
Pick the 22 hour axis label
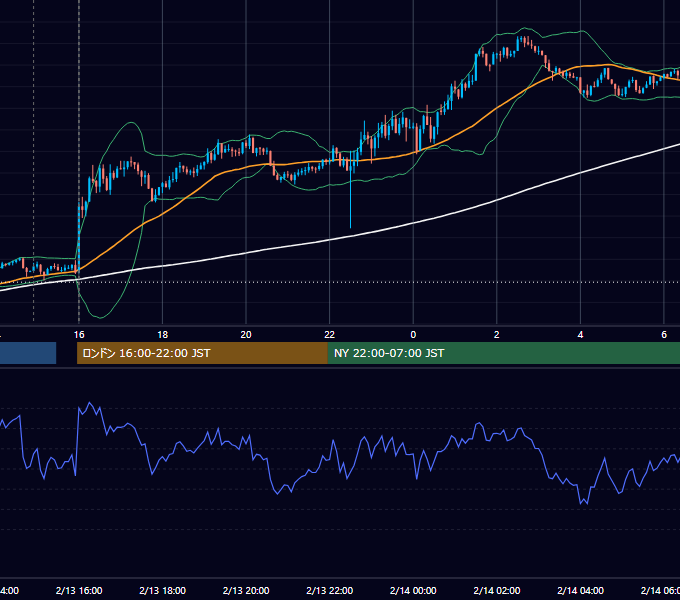pos(330,334)
